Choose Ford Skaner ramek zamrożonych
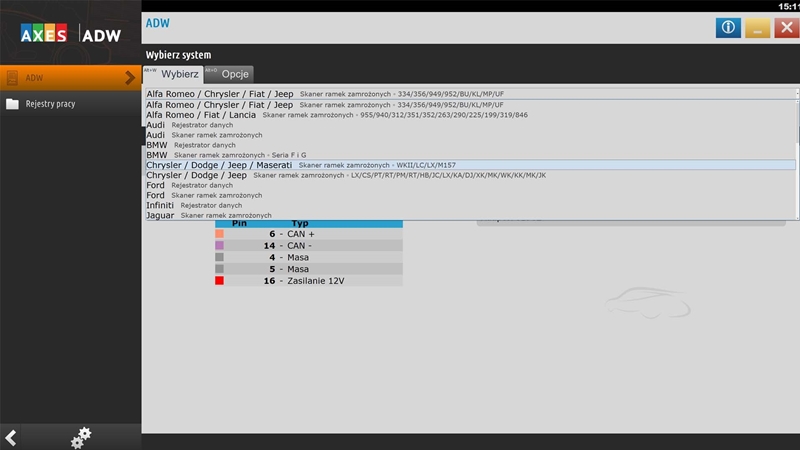Viewport: 800px width, 450px height. click(470, 195)
